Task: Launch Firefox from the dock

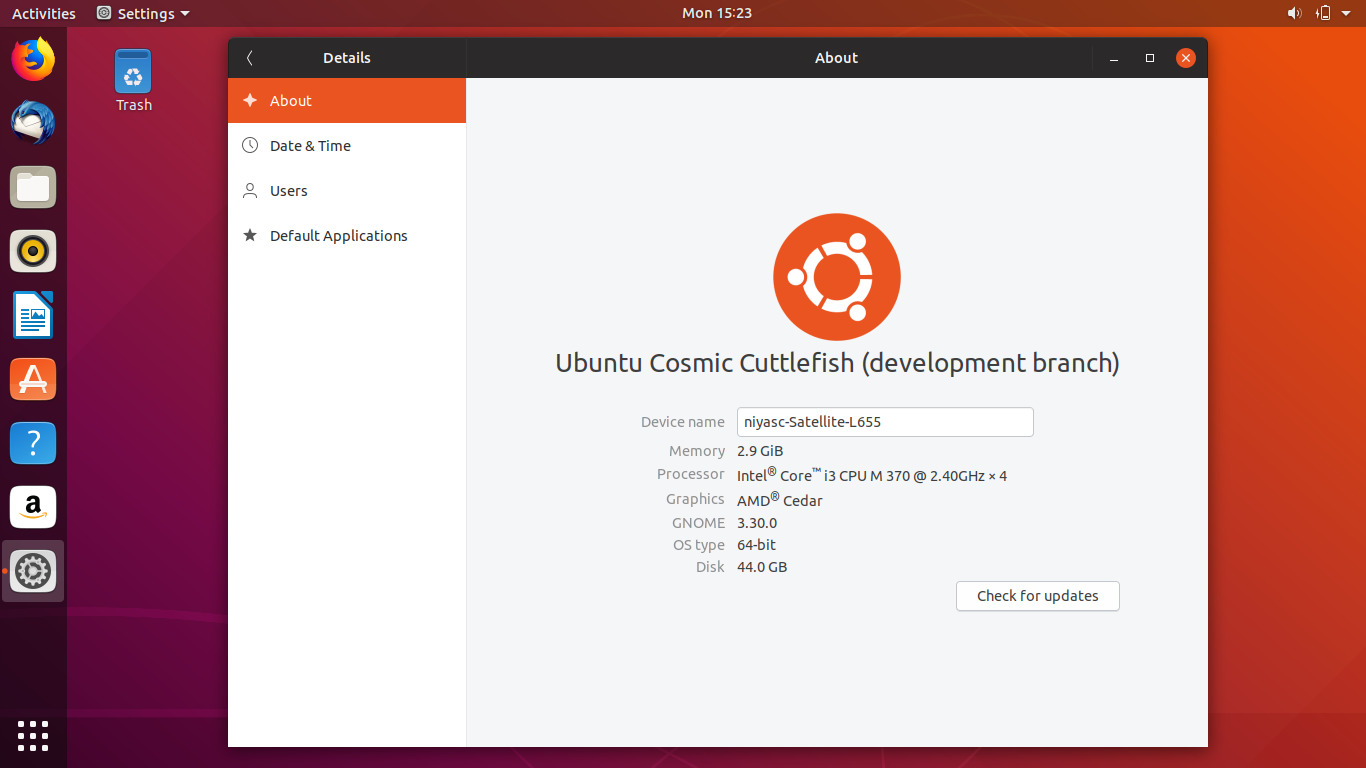Action: click(33, 59)
